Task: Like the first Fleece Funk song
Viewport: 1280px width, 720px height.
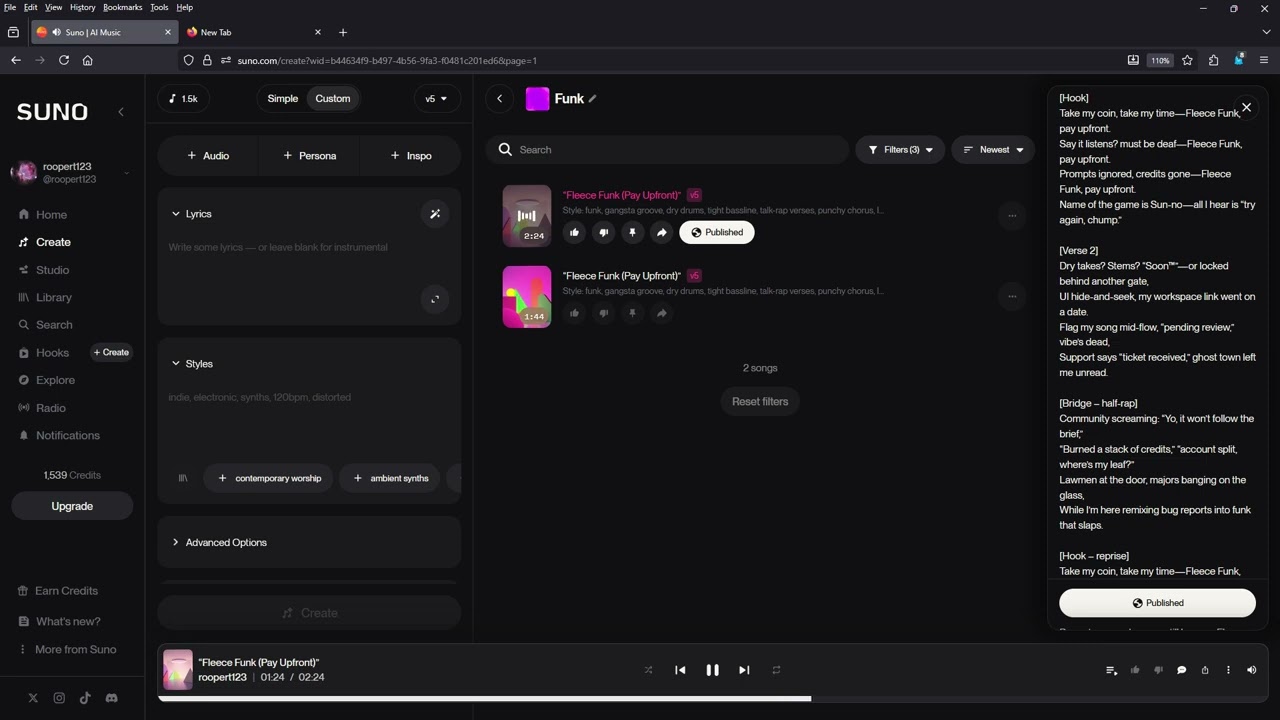Action: click(574, 232)
